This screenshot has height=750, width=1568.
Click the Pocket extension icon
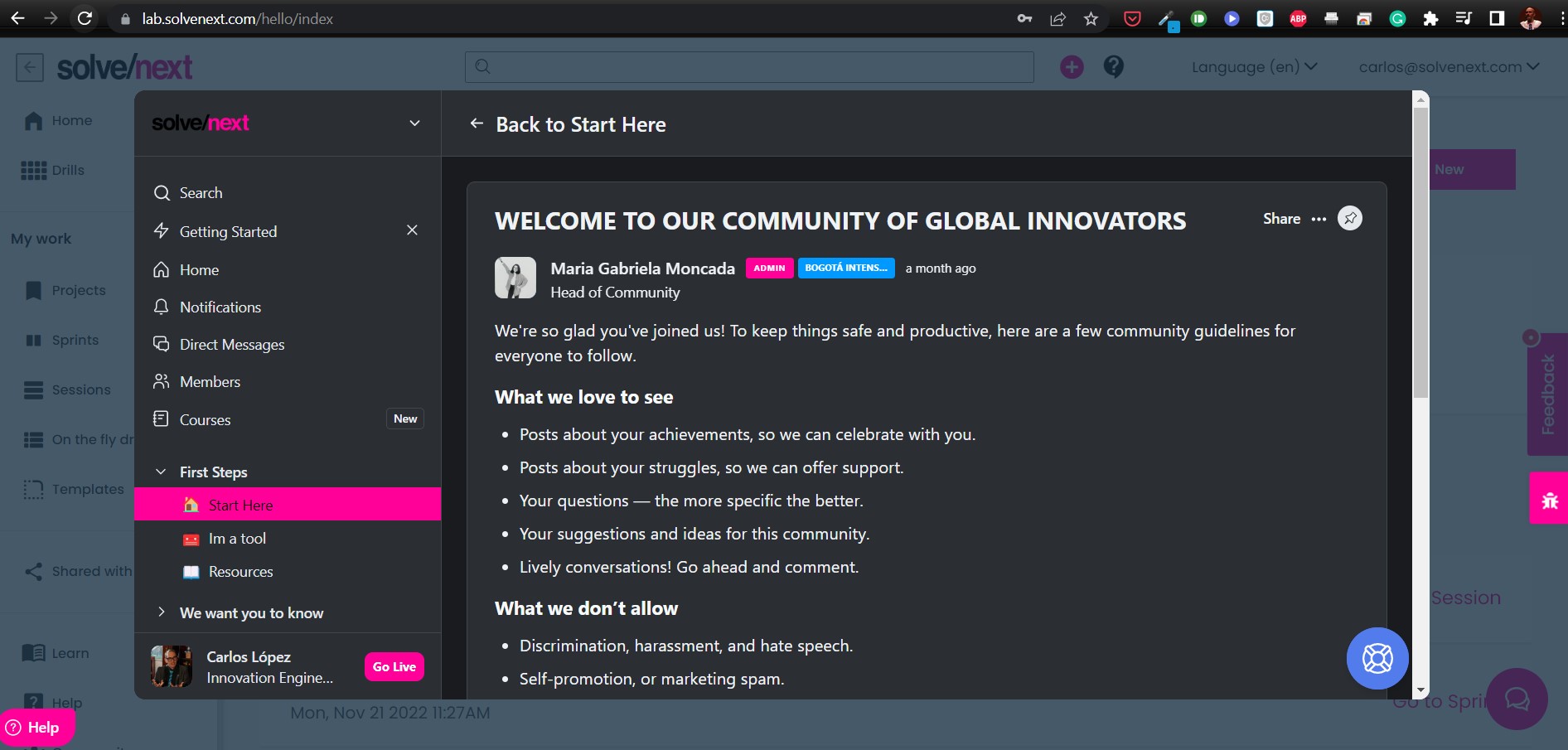pyautogui.click(x=1132, y=18)
